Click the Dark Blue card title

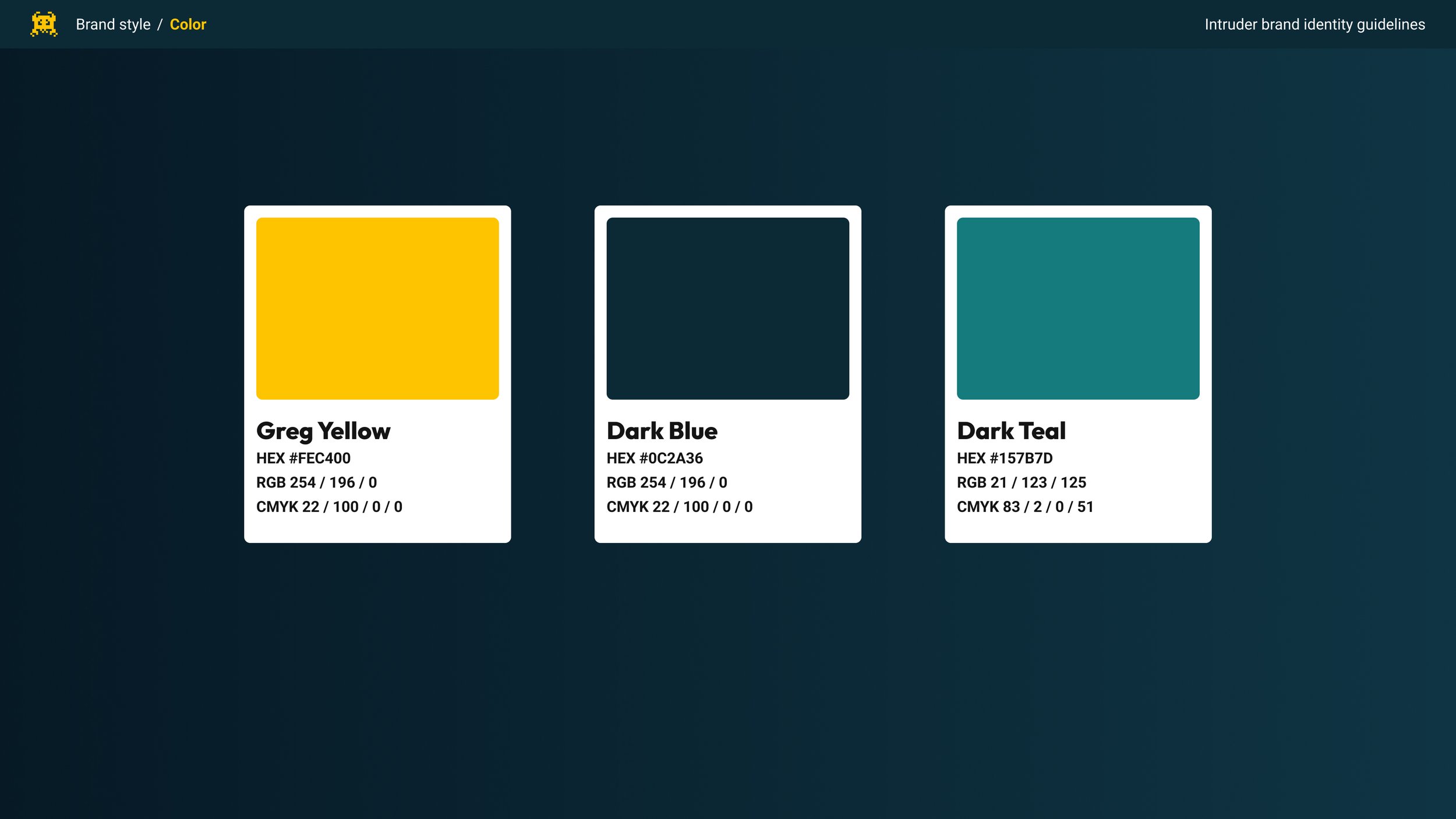[x=663, y=431]
